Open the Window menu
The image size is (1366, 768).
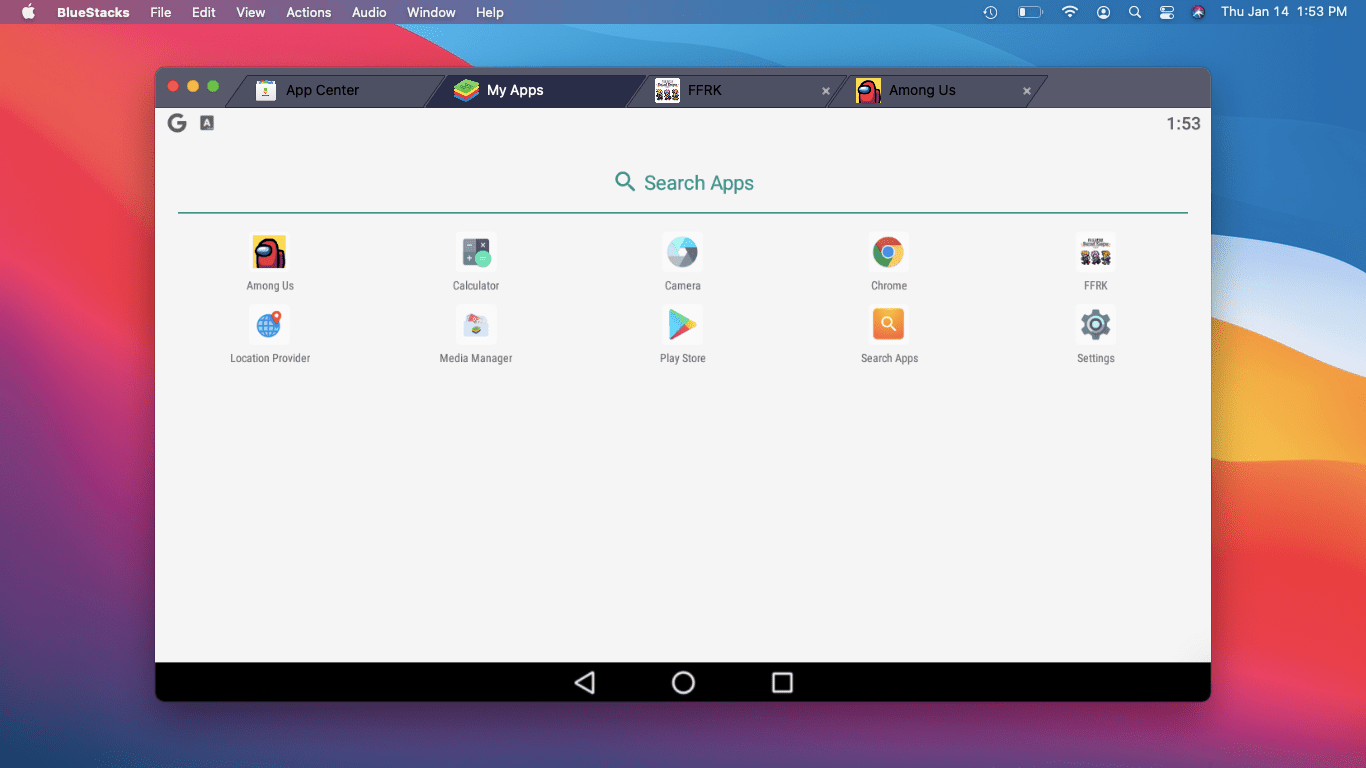[431, 12]
